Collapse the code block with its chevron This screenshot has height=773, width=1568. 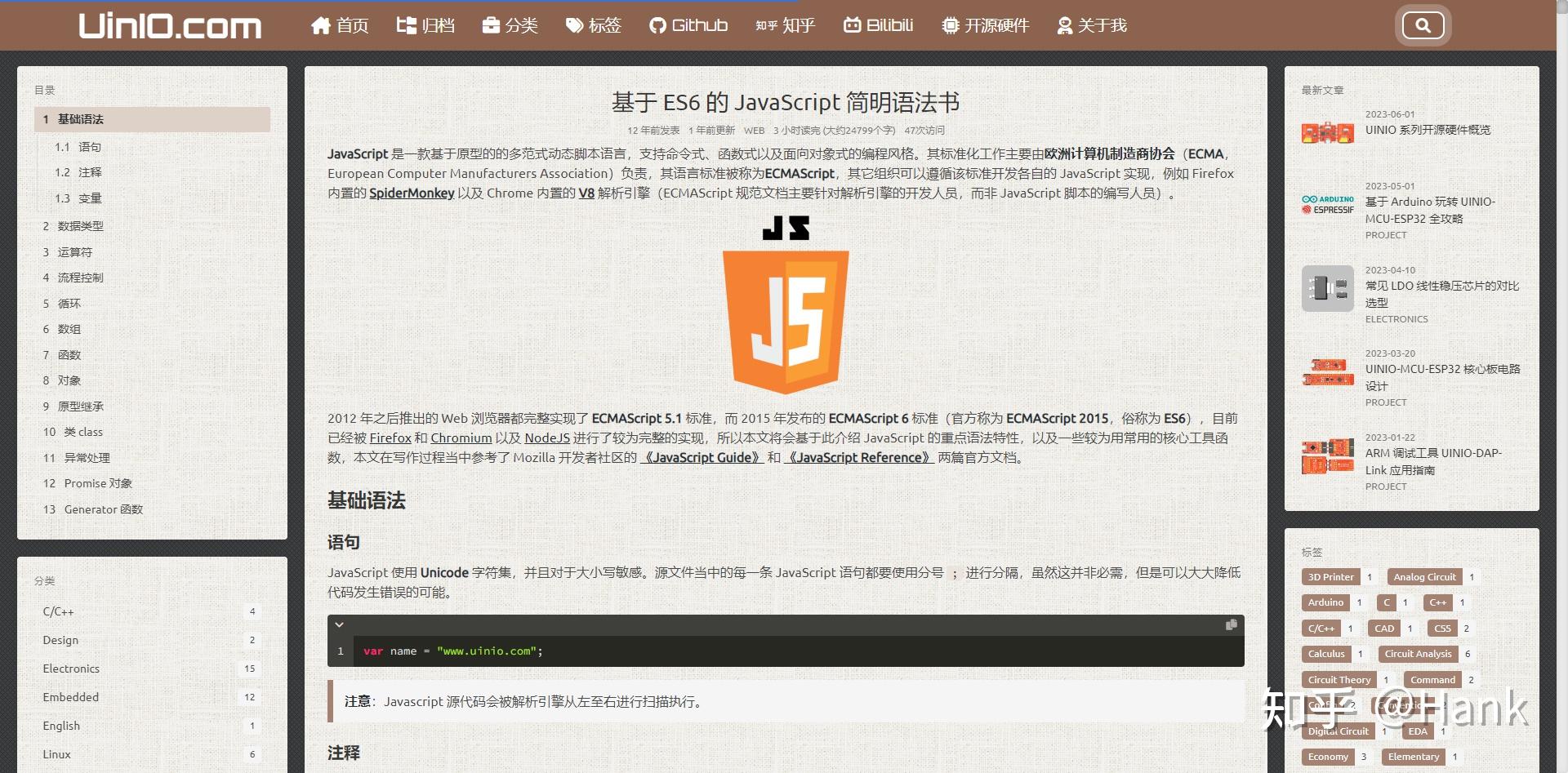coord(341,624)
